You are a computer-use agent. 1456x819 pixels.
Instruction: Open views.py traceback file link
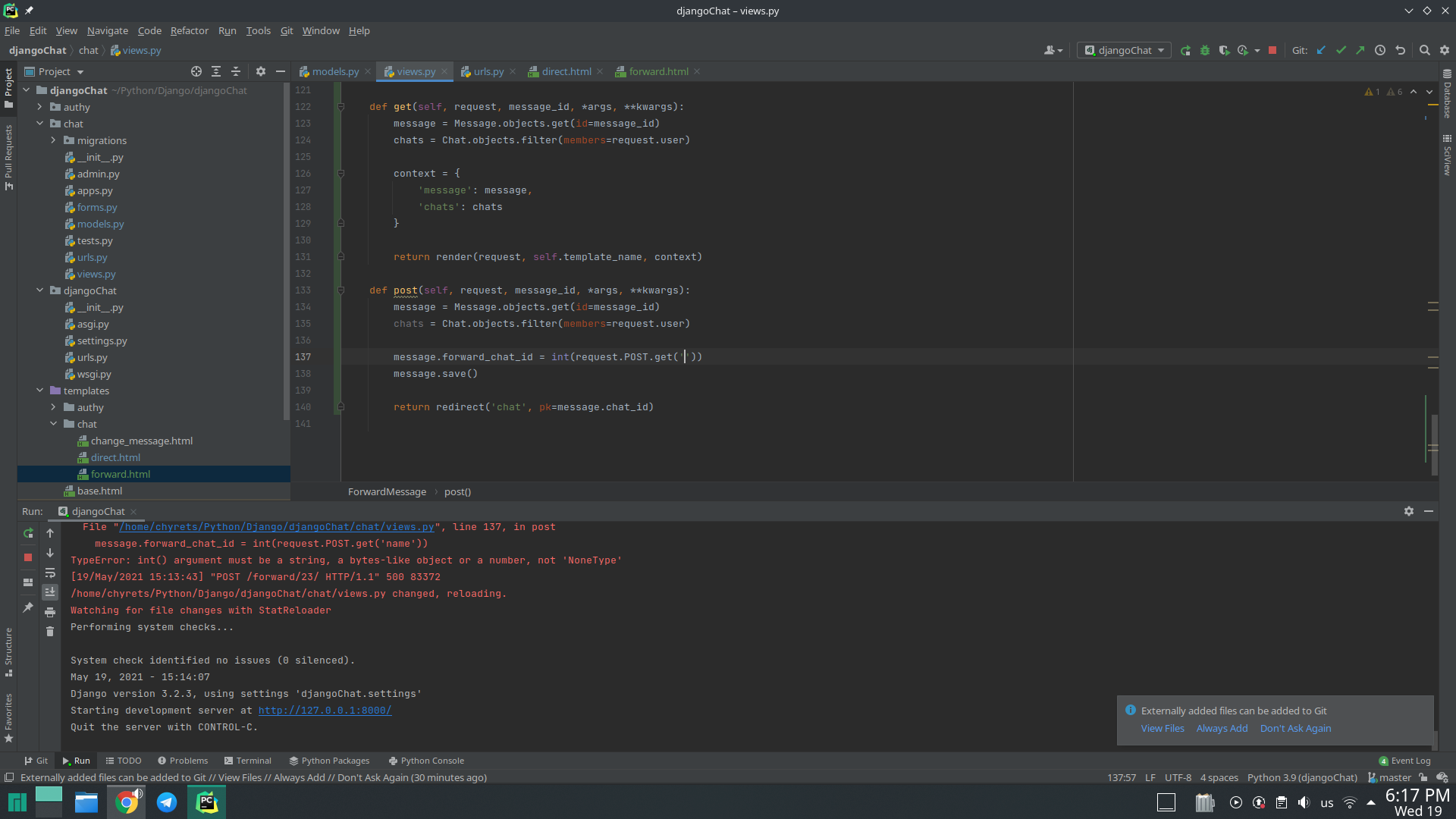click(276, 527)
